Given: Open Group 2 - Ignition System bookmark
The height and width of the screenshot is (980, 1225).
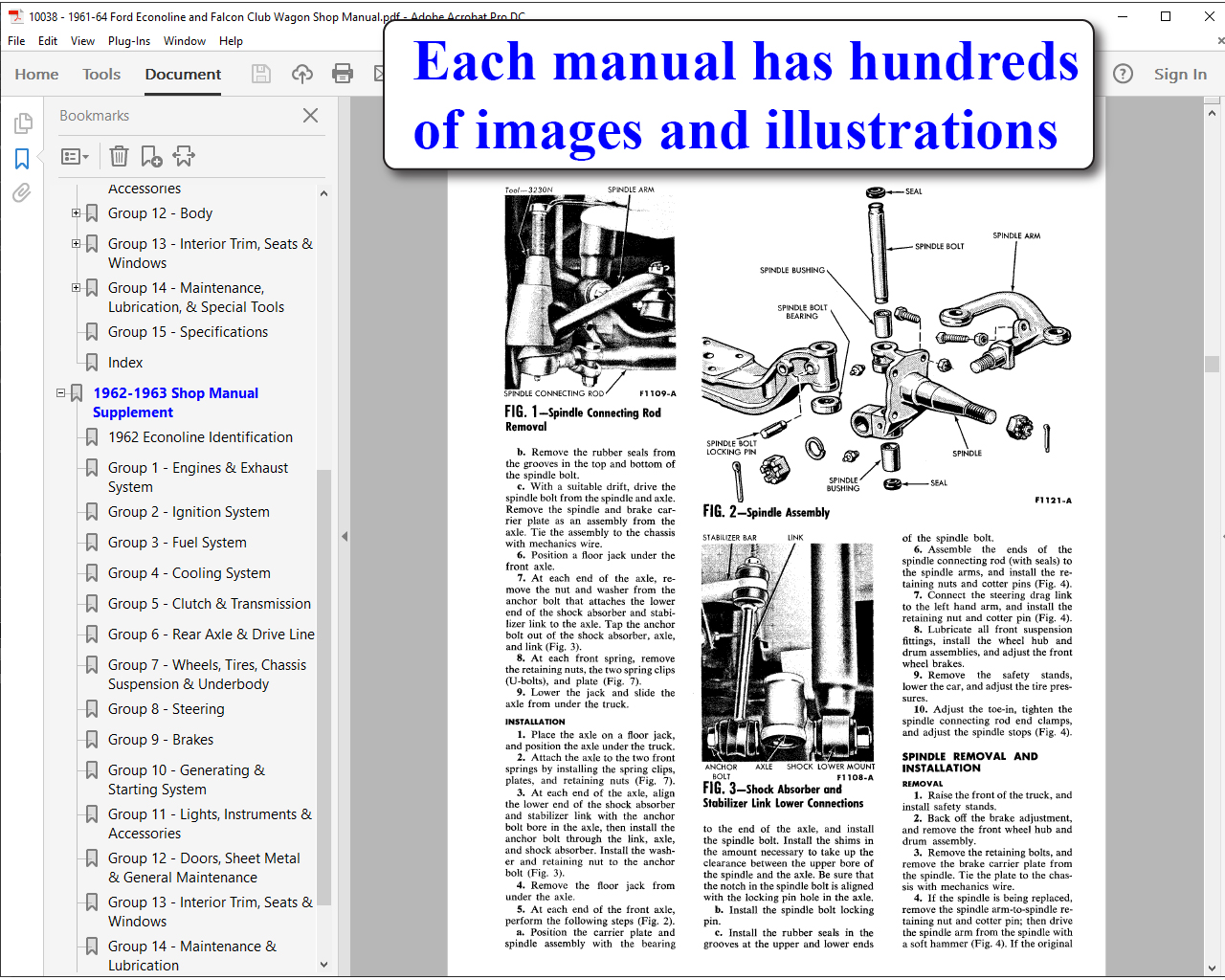Looking at the screenshot, I should 189,512.
